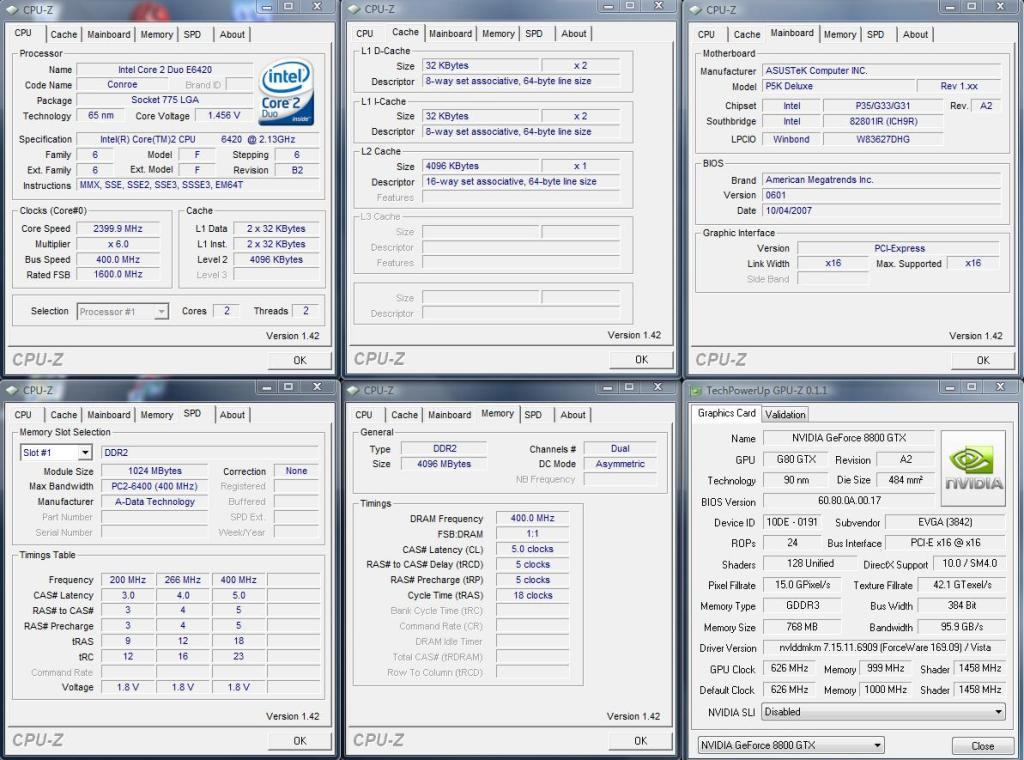Click title bar icon of CPU-Z Mainboard window

tap(695, 10)
